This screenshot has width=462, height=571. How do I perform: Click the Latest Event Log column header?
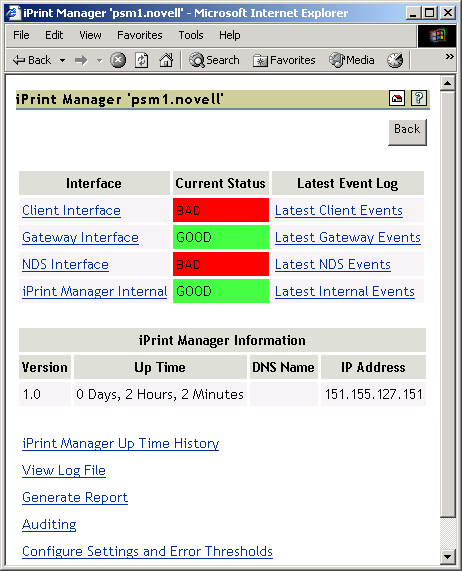tap(348, 183)
